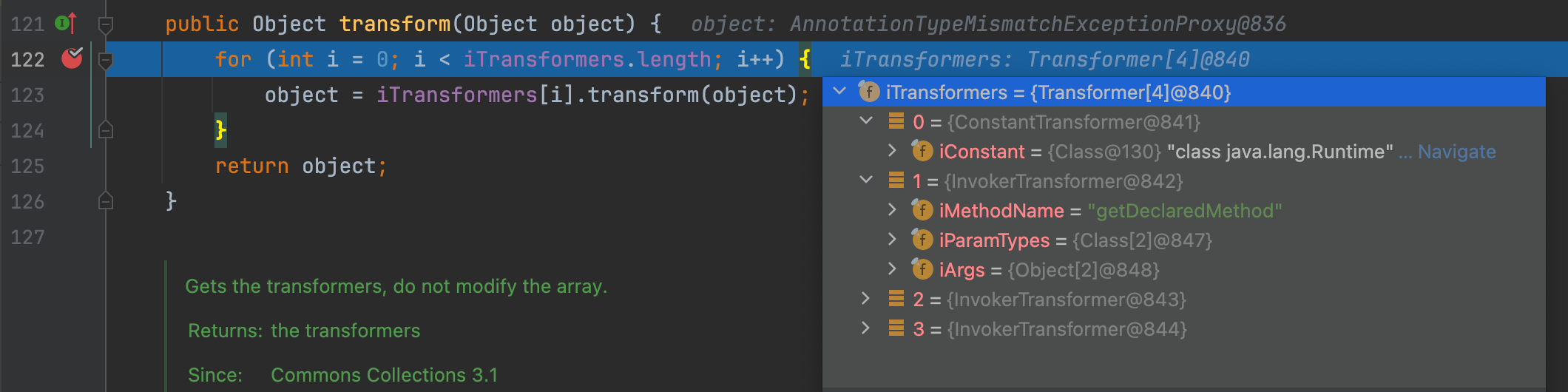Click the field icon beside iTransformers root node

click(868, 92)
